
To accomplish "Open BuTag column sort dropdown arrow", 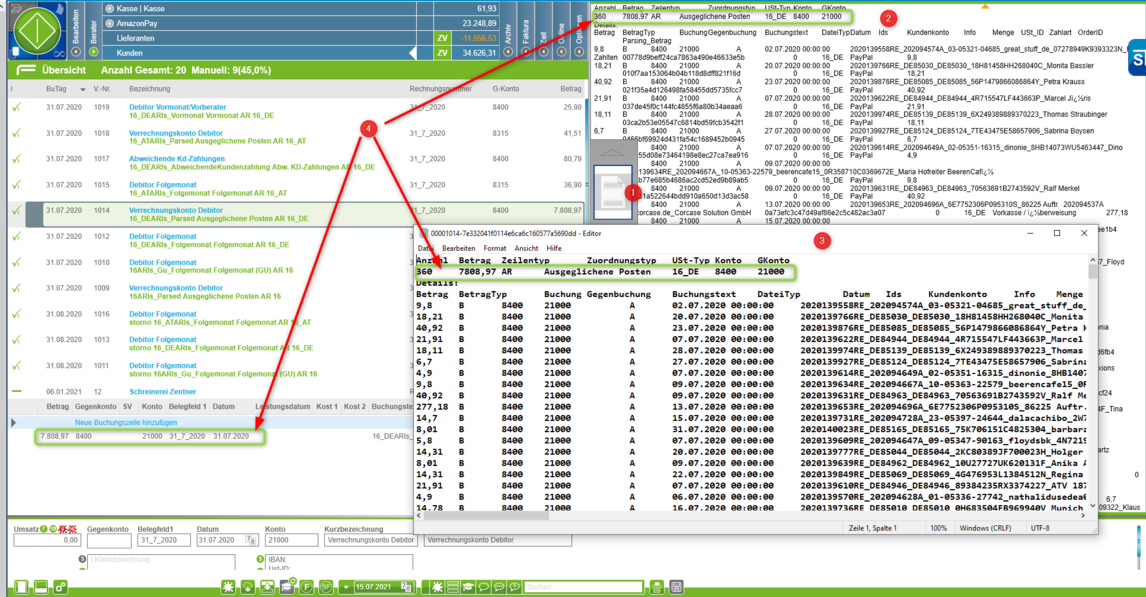I will (x=83, y=89).
